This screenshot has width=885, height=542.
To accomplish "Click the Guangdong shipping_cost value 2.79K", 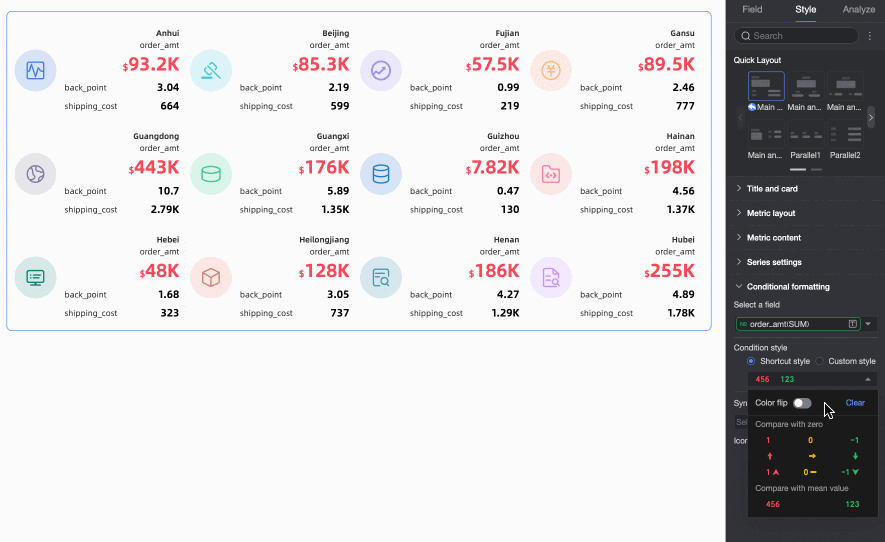I will click(x=165, y=209).
